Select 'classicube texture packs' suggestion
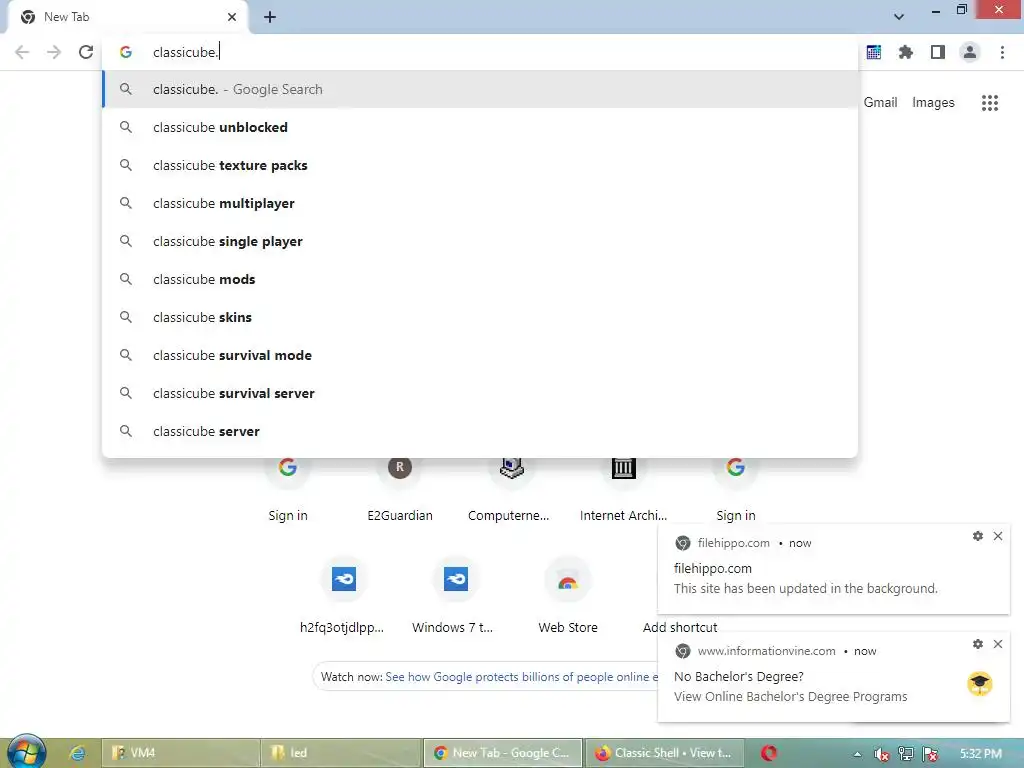The height and width of the screenshot is (768, 1024). tap(480, 165)
